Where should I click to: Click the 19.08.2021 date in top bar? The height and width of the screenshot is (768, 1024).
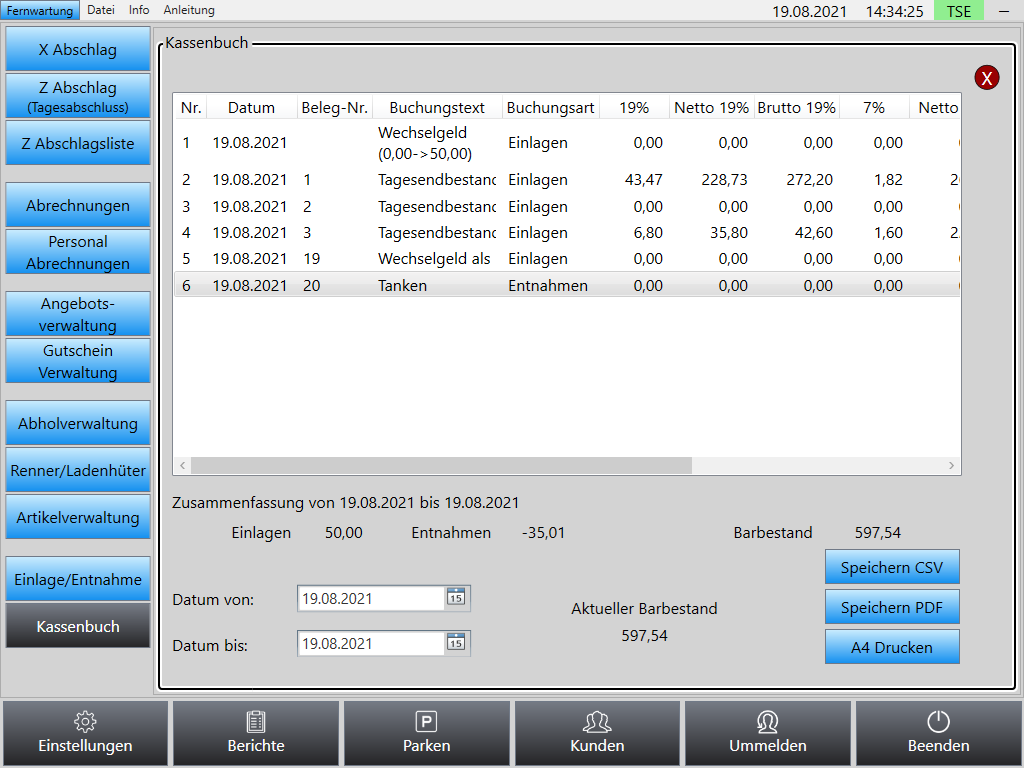[809, 11]
